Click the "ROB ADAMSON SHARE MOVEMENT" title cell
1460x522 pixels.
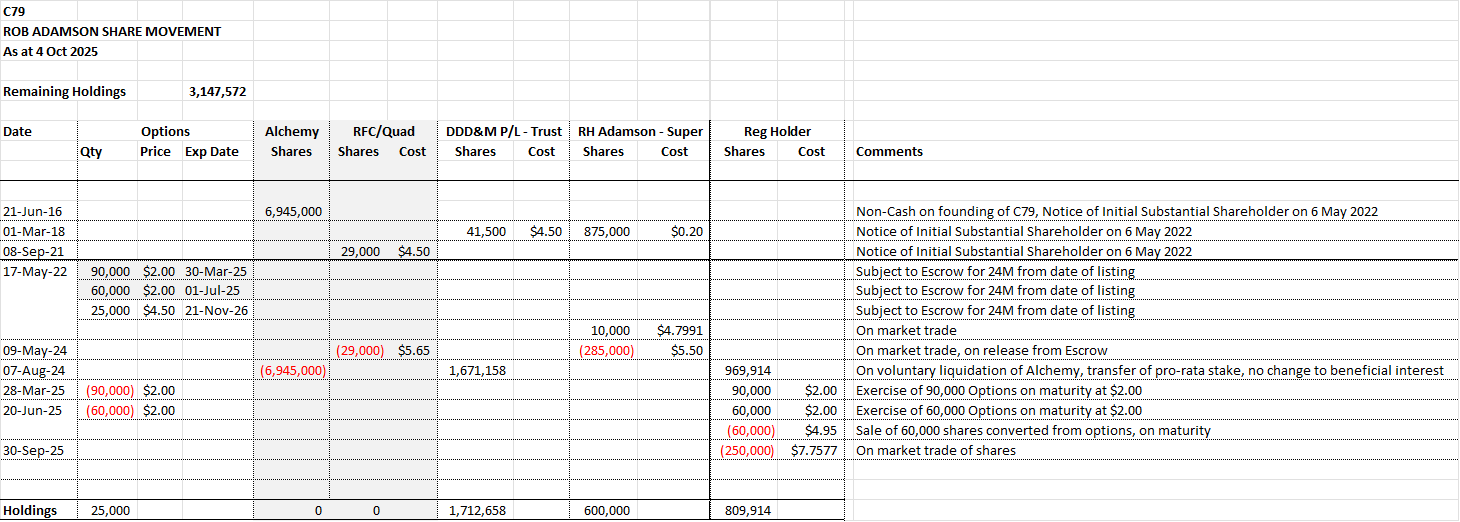(112, 31)
